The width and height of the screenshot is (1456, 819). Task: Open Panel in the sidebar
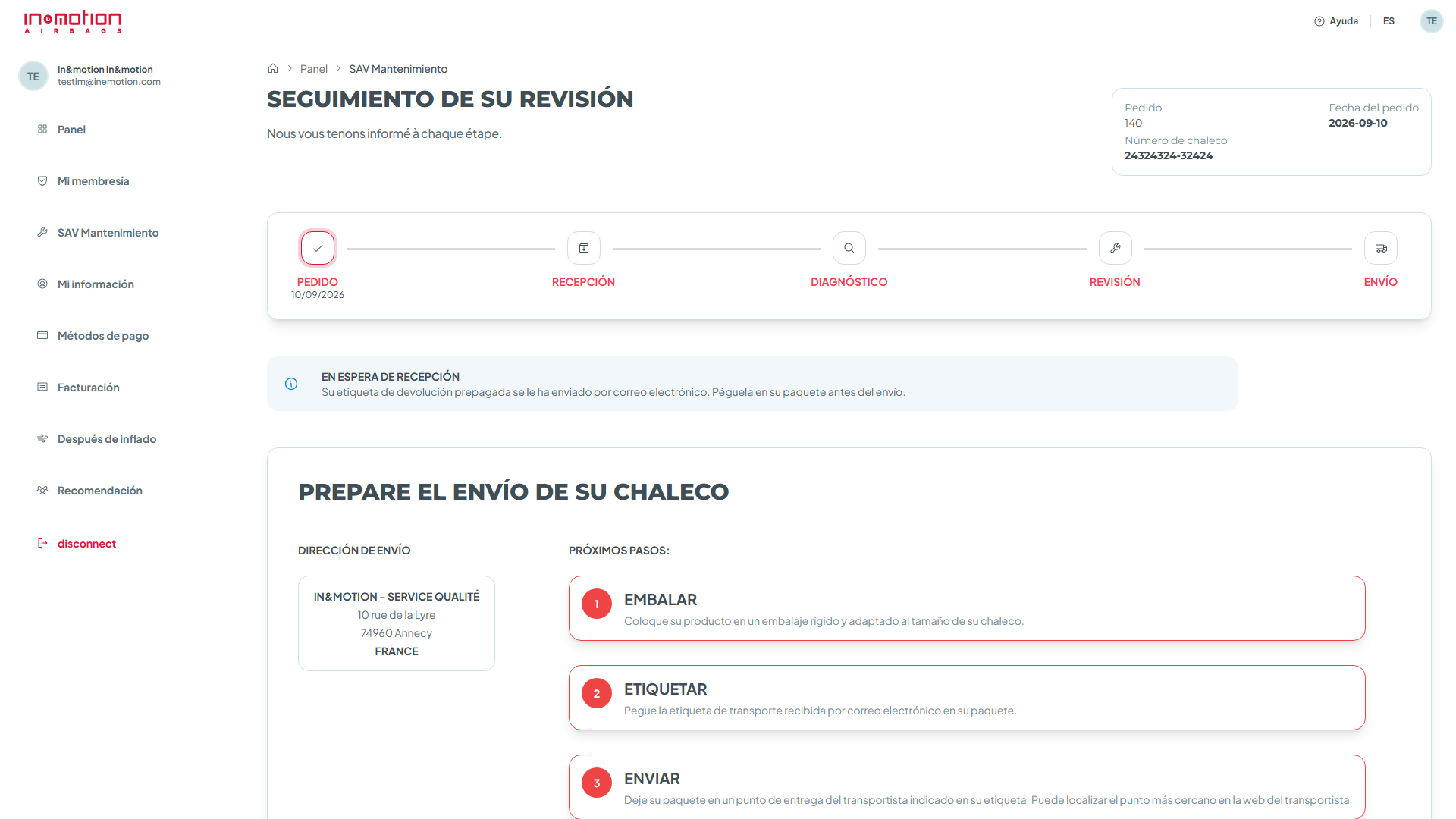(71, 130)
